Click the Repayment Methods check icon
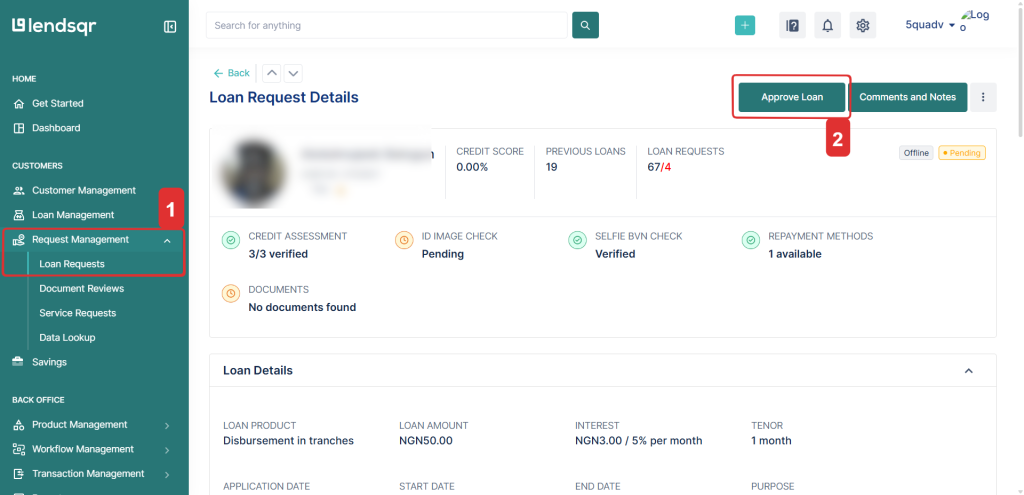Image resolution: width=1024 pixels, height=495 pixels. tap(751, 240)
